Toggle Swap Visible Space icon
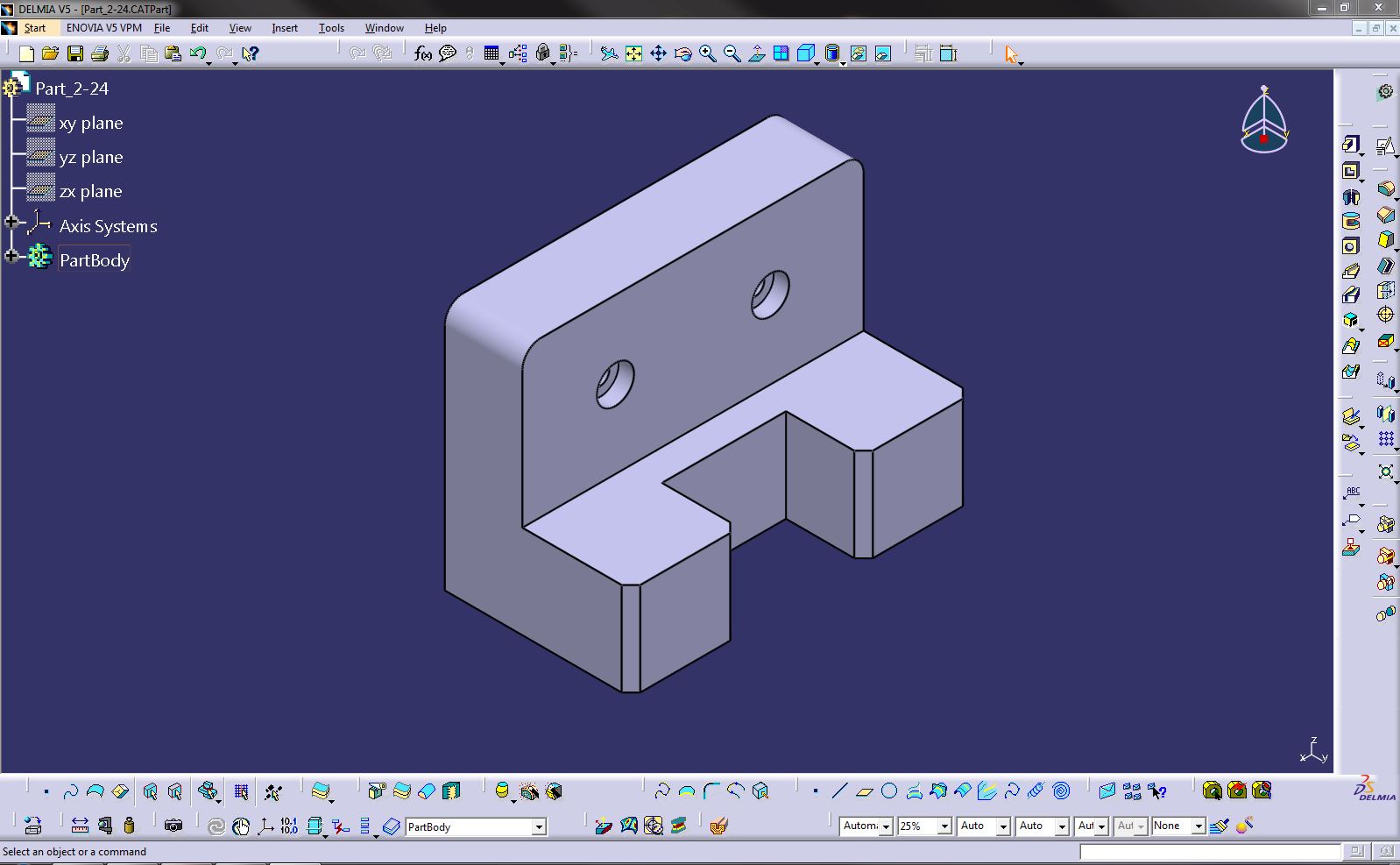 click(883, 54)
